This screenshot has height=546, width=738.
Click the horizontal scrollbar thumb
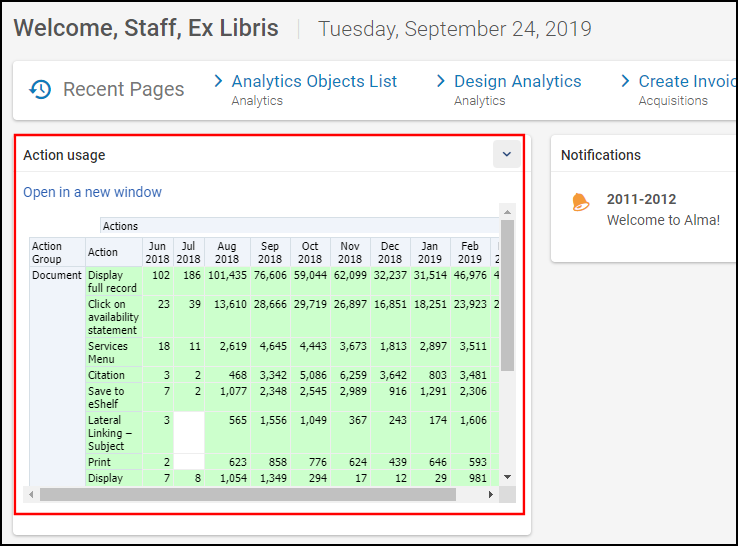[x=247, y=494]
